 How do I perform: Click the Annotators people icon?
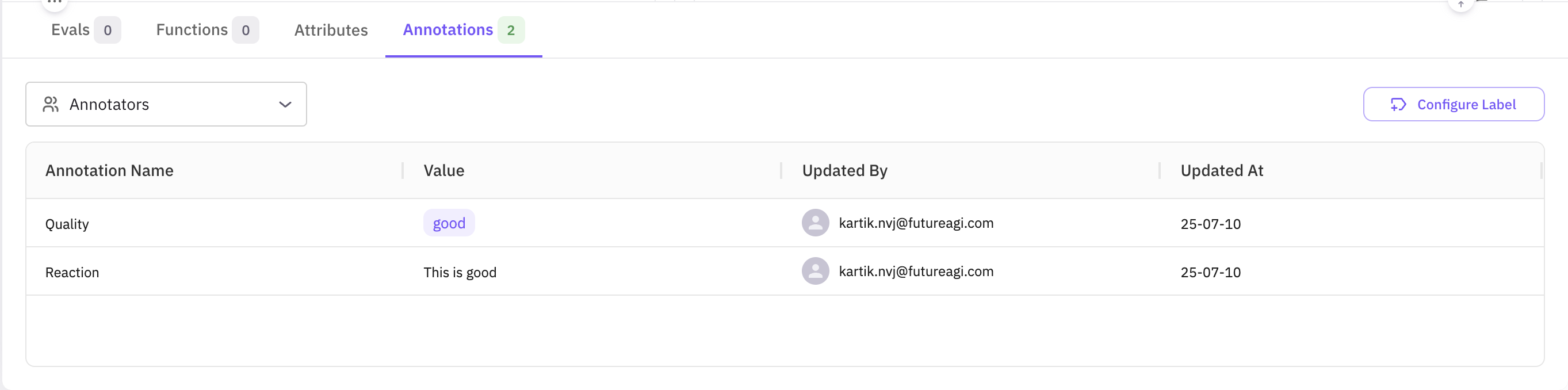[51, 105]
